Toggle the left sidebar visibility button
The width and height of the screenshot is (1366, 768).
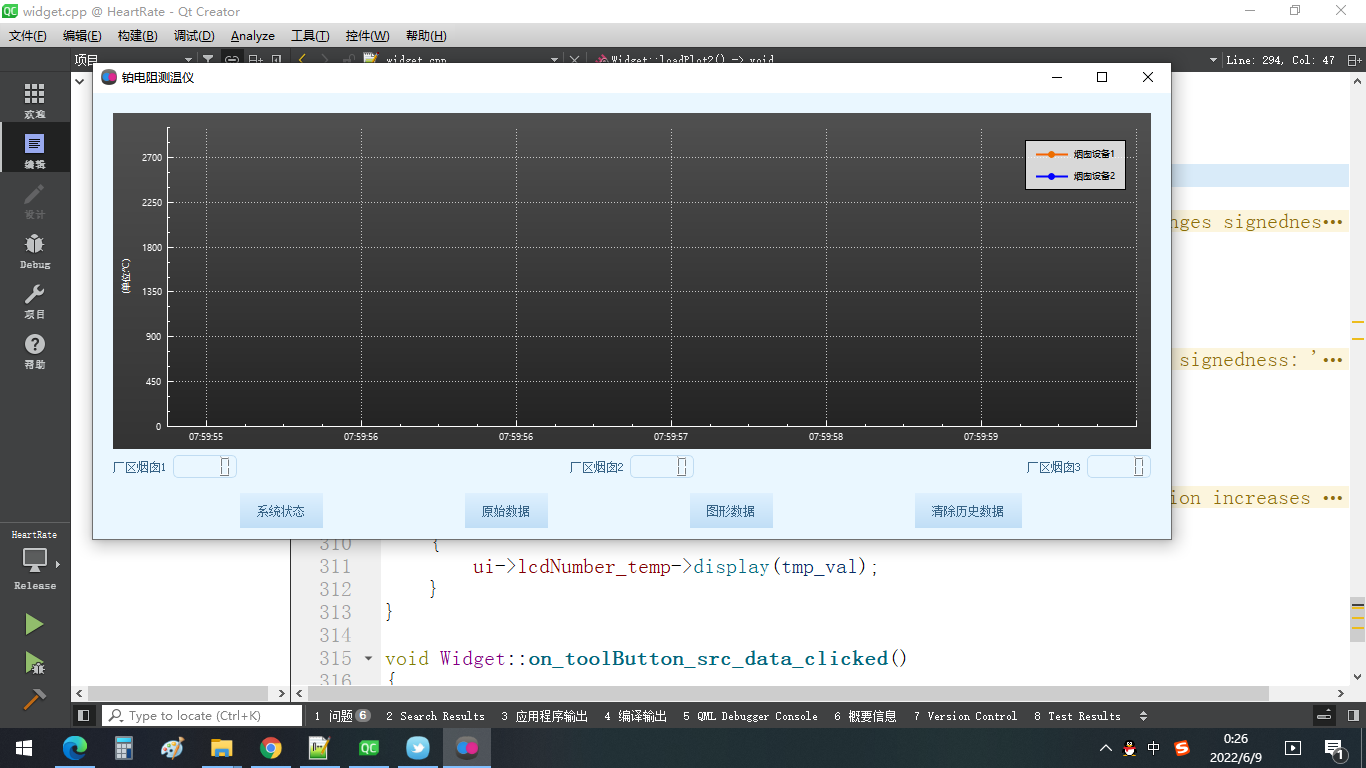(x=84, y=716)
